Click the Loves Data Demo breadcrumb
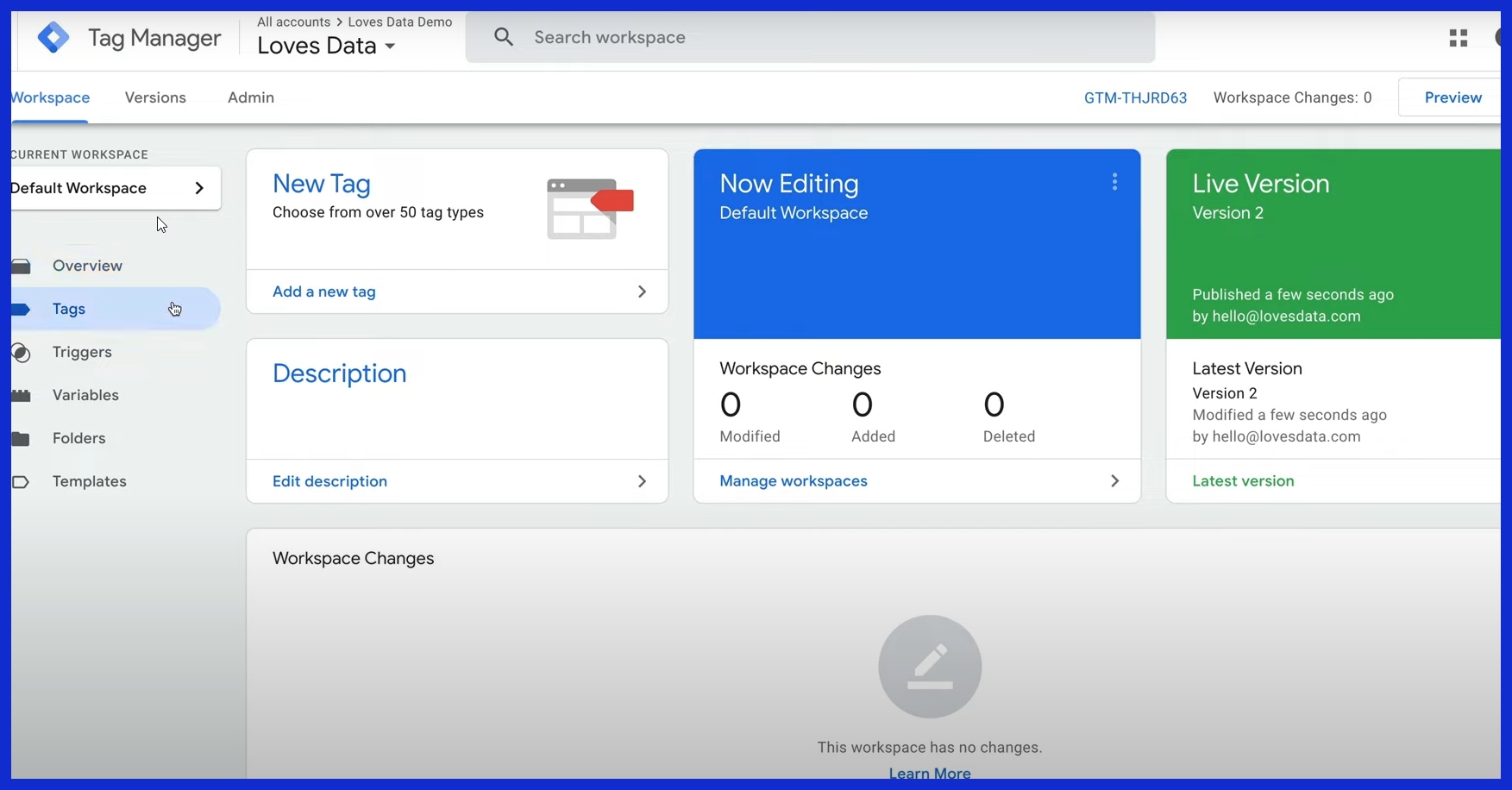The image size is (1512, 790). coord(400,22)
